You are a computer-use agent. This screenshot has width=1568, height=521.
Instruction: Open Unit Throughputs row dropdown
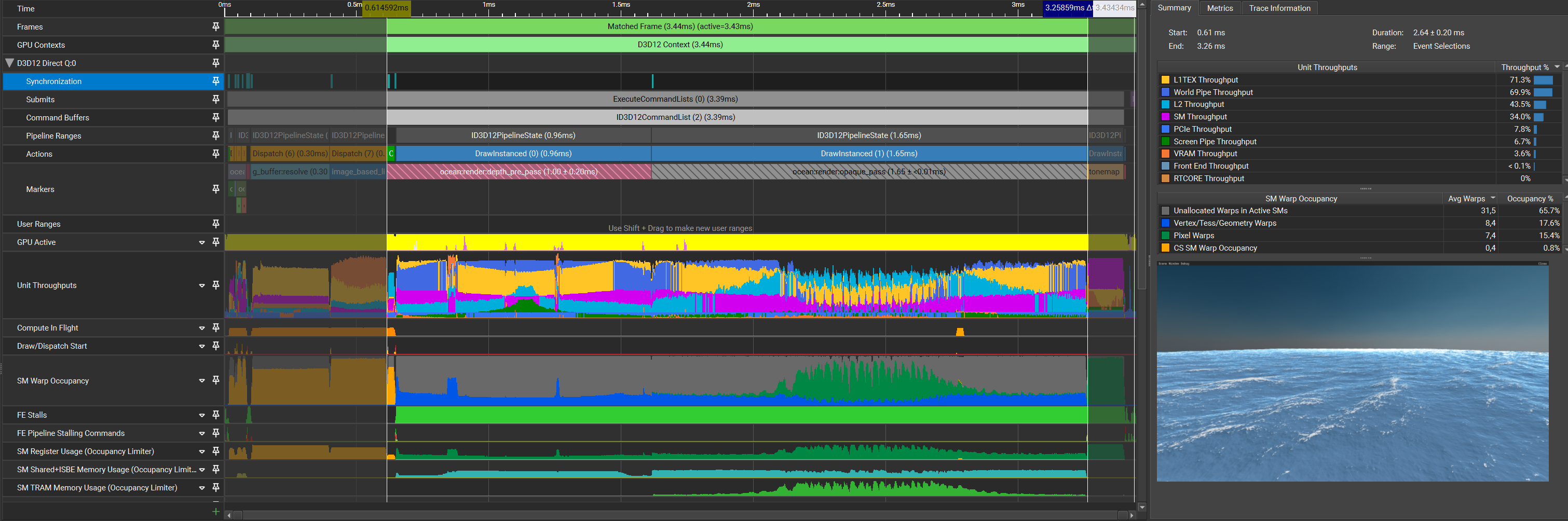(202, 285)
